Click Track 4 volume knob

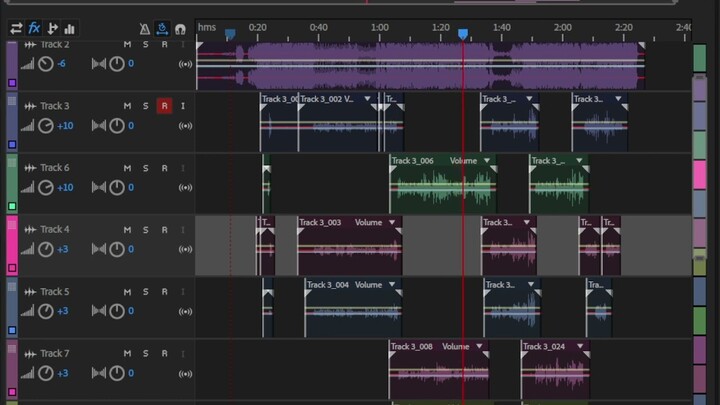(45, 249)
